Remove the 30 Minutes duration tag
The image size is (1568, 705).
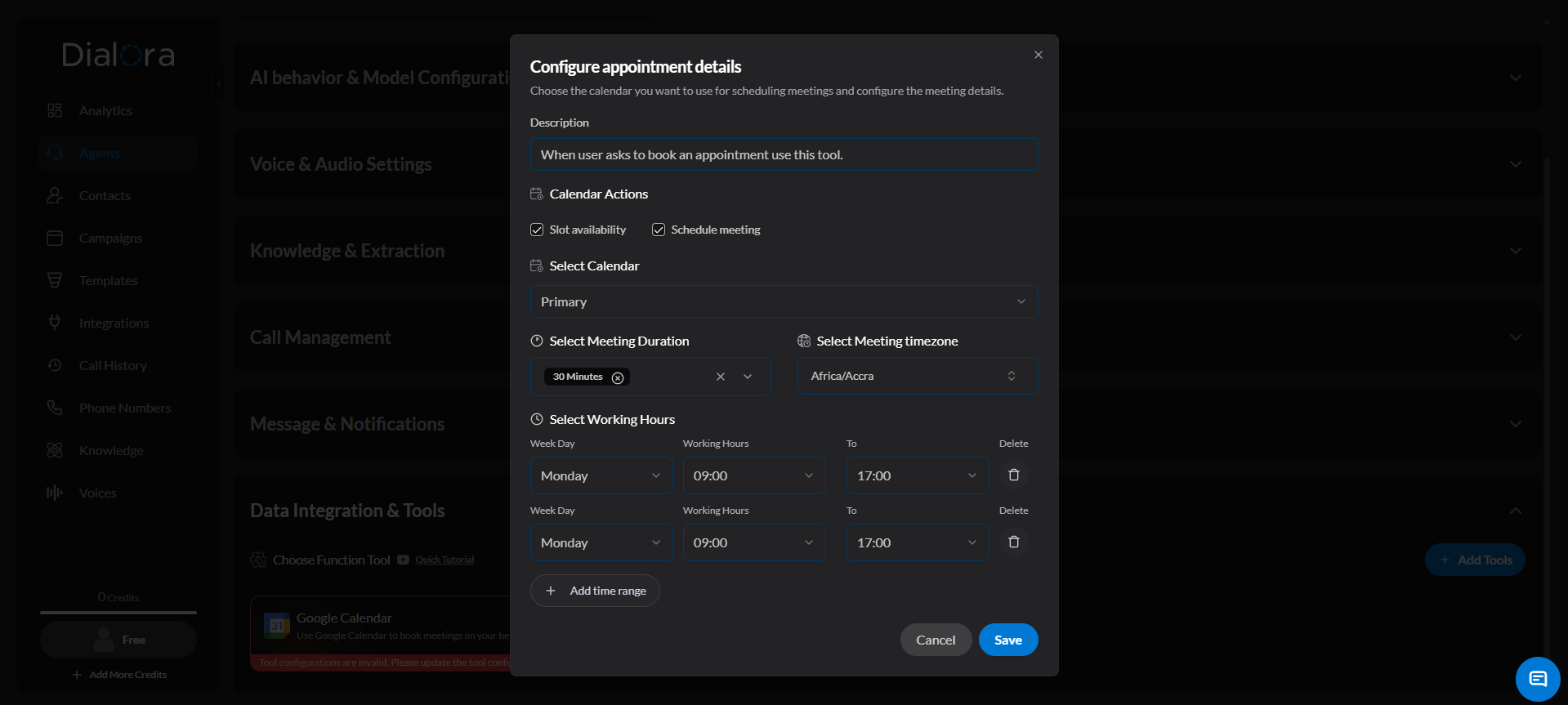(x=618, y=377)
